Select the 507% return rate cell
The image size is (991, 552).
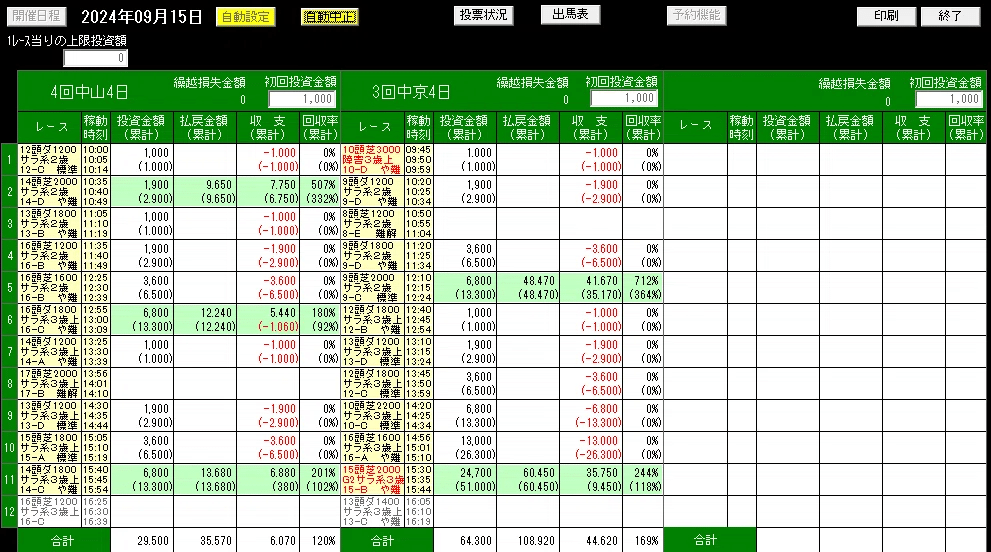coord(320,192)
